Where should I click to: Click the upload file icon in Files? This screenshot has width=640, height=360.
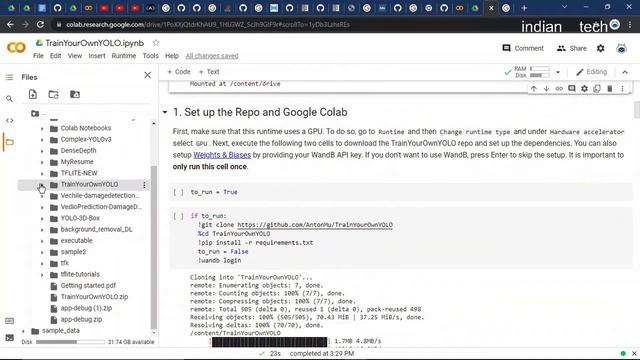pos(33,94)
